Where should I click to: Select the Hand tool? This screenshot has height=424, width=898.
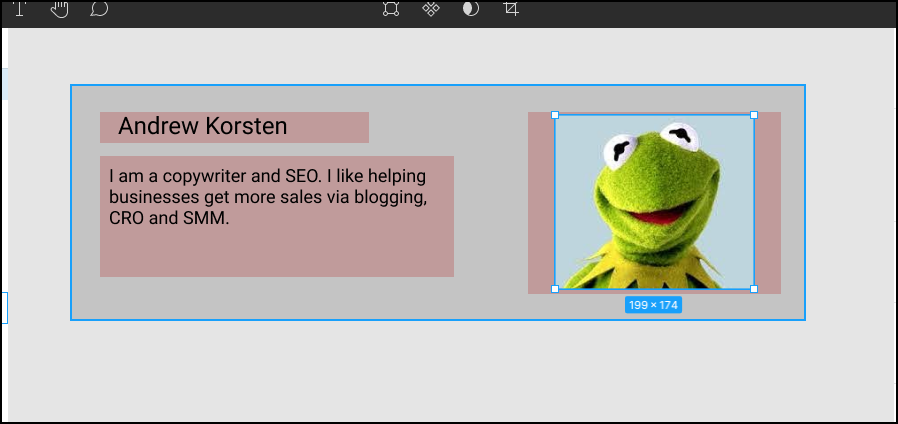[60, 9]
